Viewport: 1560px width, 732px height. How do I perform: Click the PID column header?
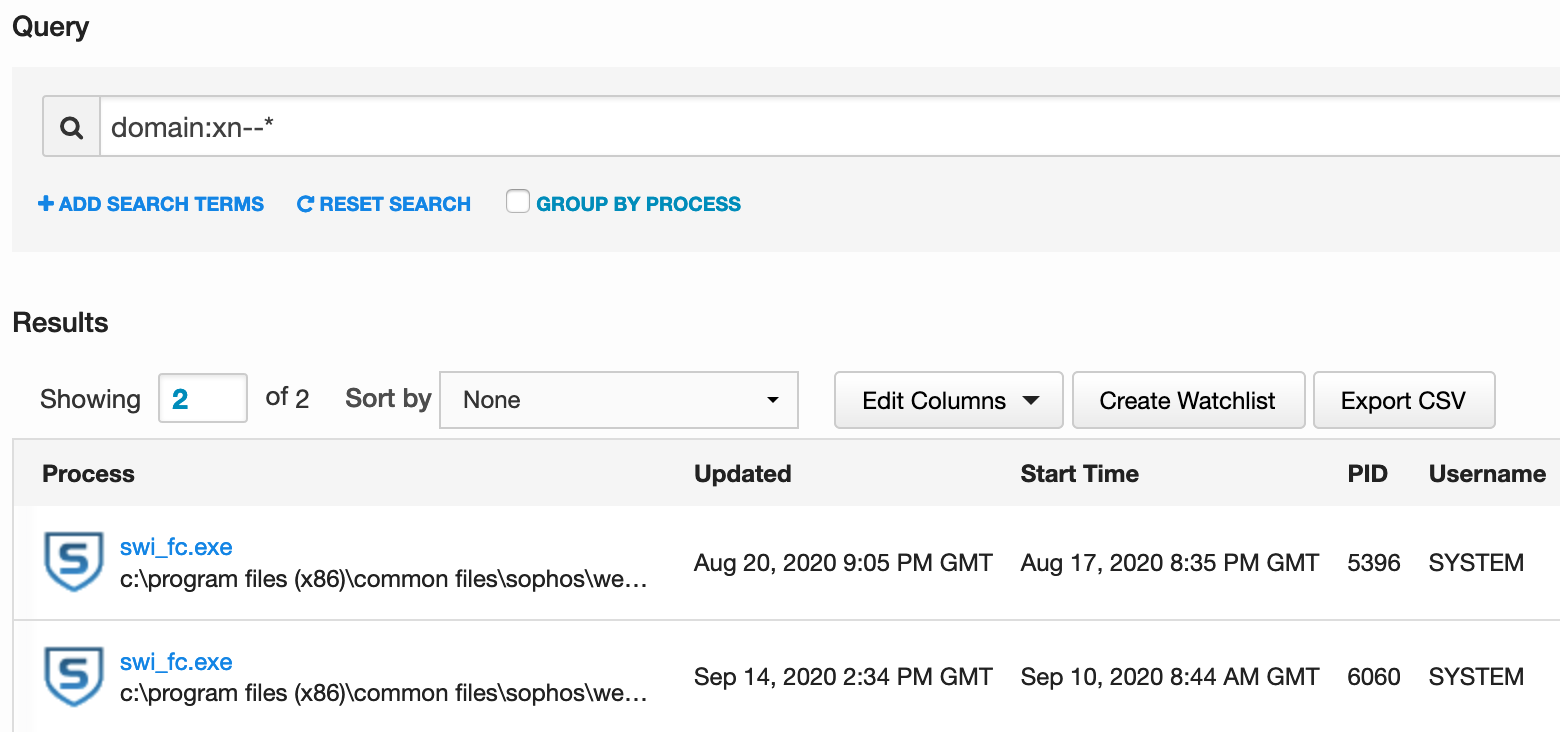coord(1367,474)
